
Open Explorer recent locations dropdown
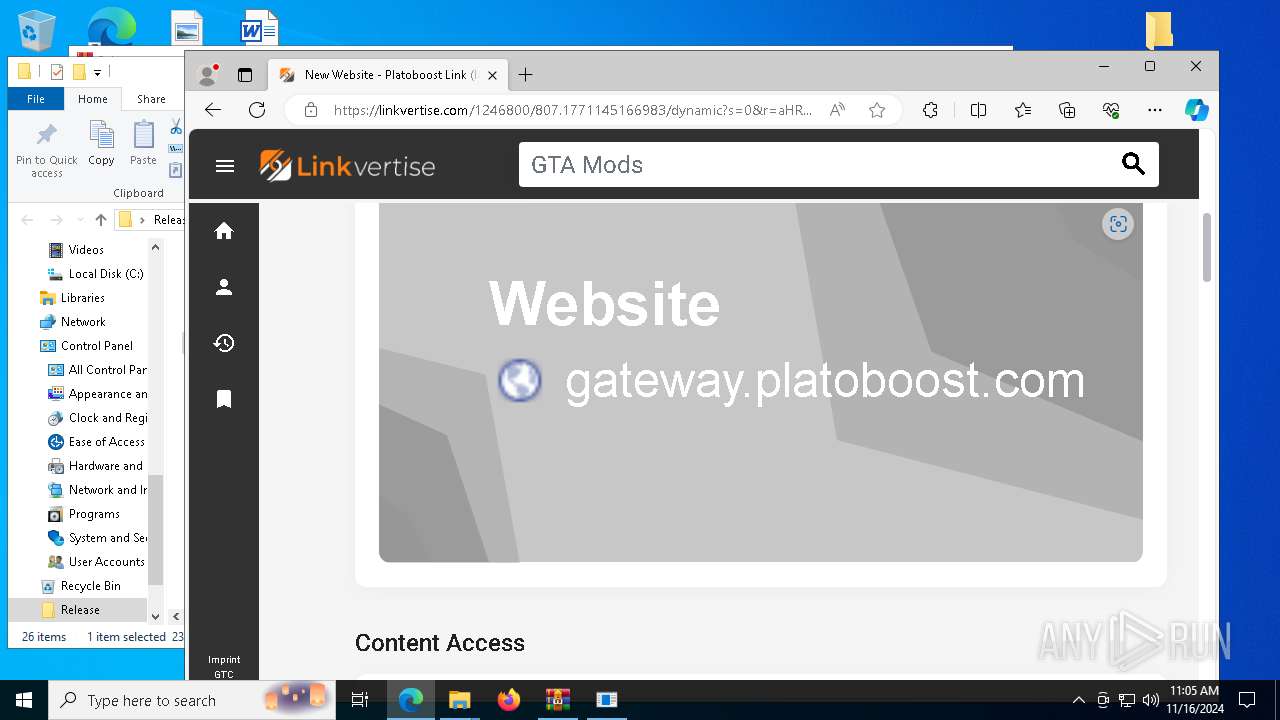pos(78,220)
